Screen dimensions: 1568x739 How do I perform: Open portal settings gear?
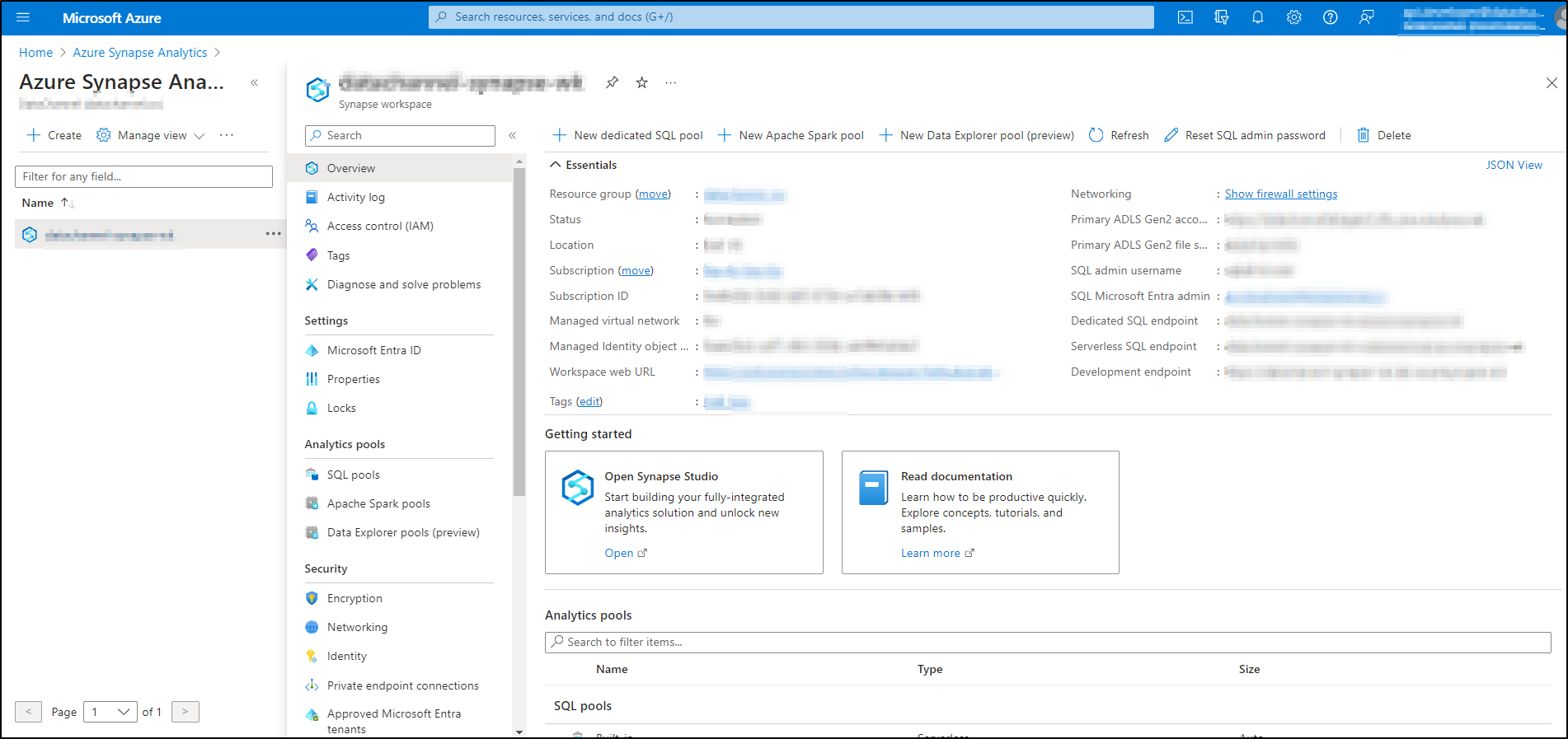click(x=1294, y=17)
